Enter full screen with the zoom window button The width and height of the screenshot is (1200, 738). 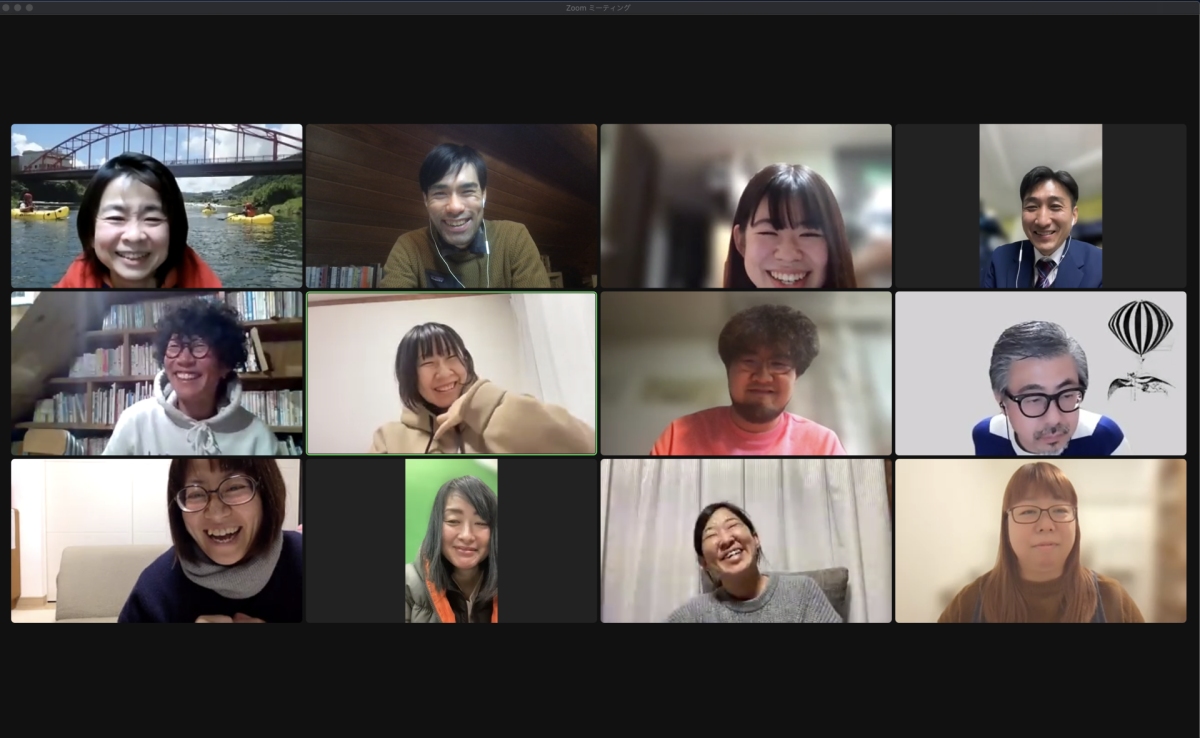pyautogui.click(x=30, y=7)
